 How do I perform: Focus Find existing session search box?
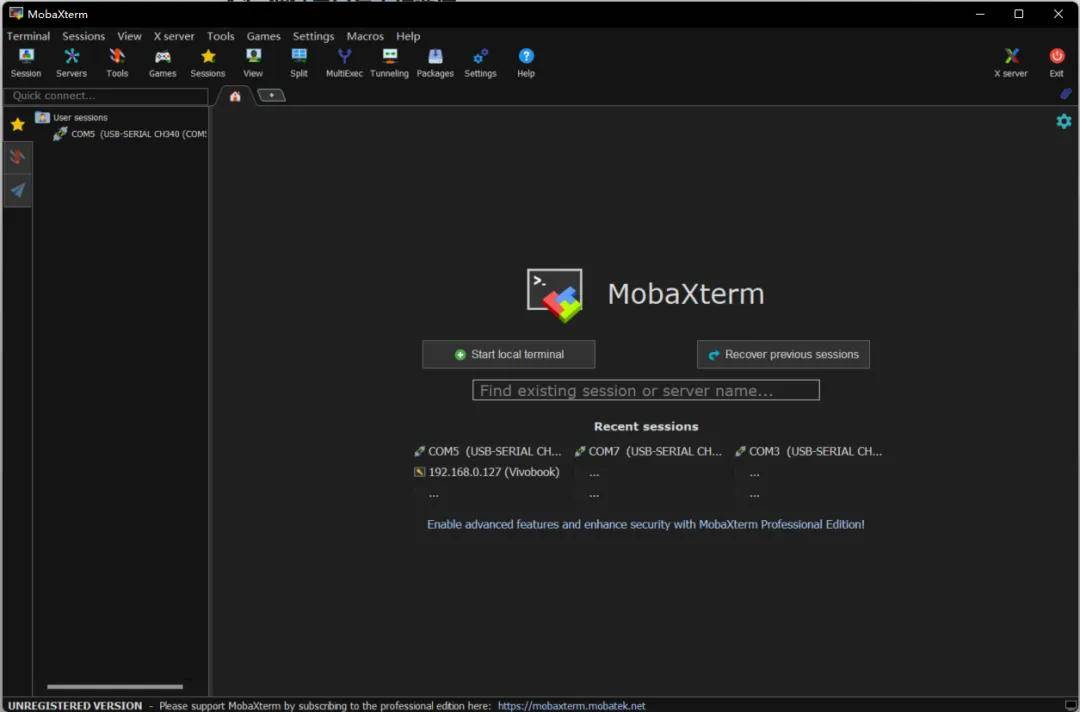click(x=645, y=390)
